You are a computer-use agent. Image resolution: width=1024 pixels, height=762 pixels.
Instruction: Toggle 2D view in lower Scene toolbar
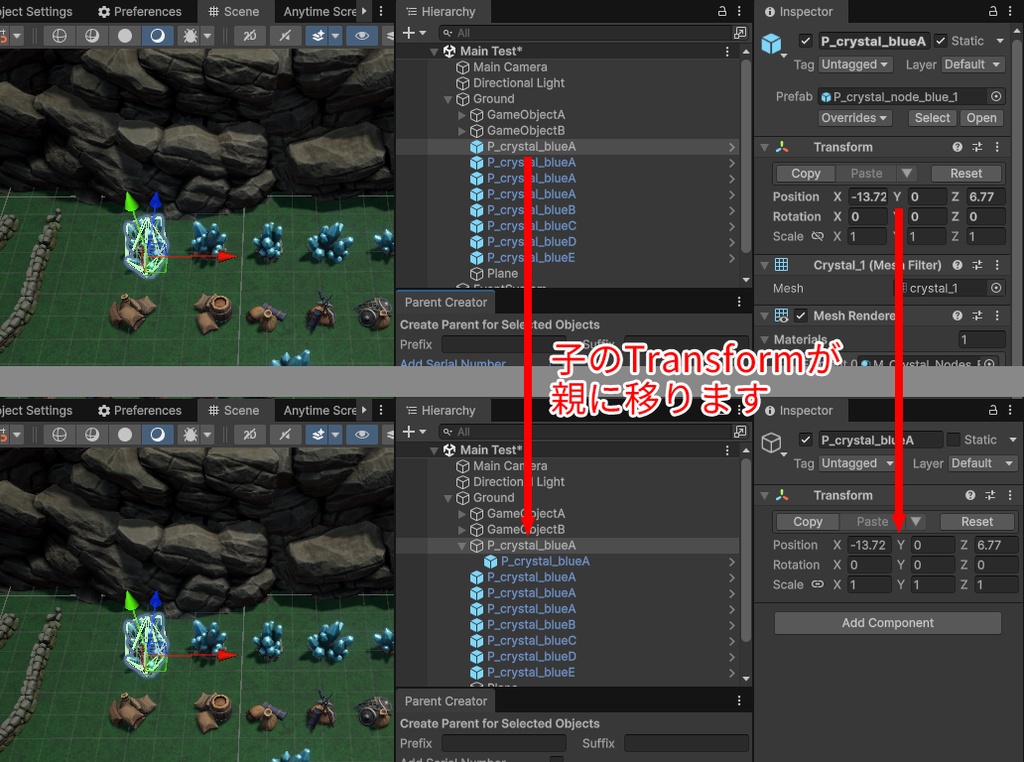[x=249, y=435]
